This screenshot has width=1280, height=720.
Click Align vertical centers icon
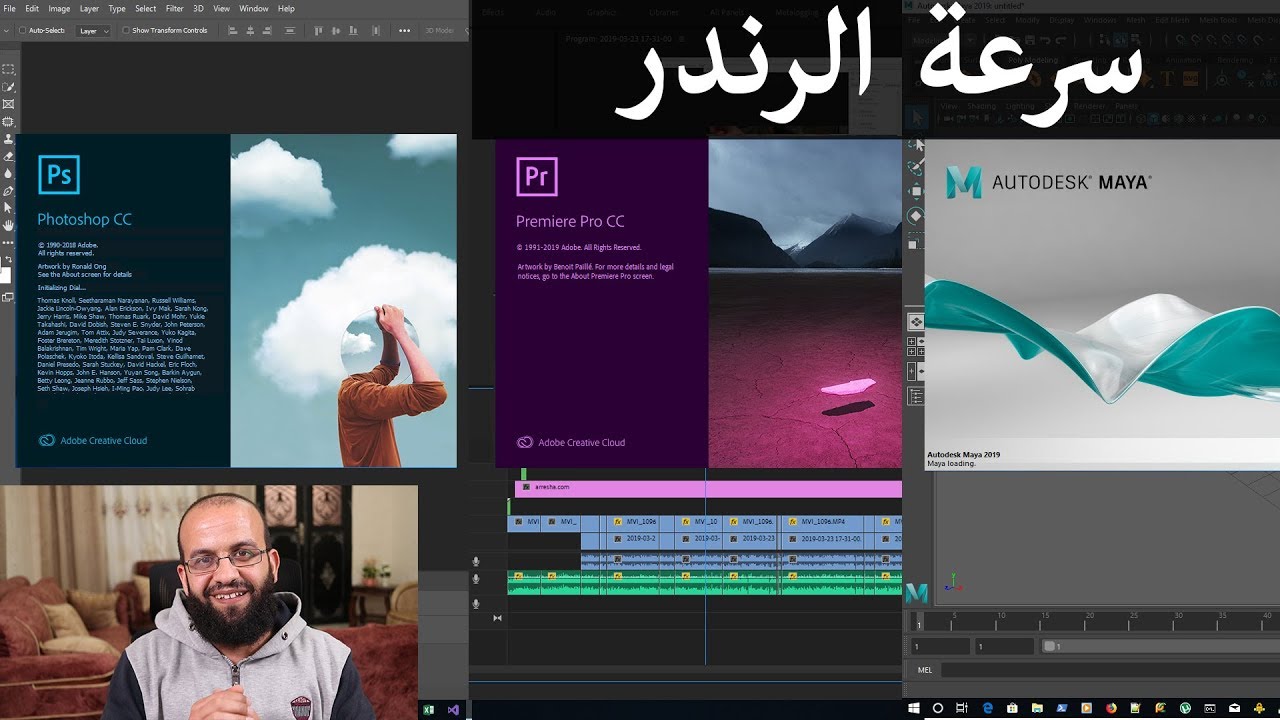(x=338, y=31)
